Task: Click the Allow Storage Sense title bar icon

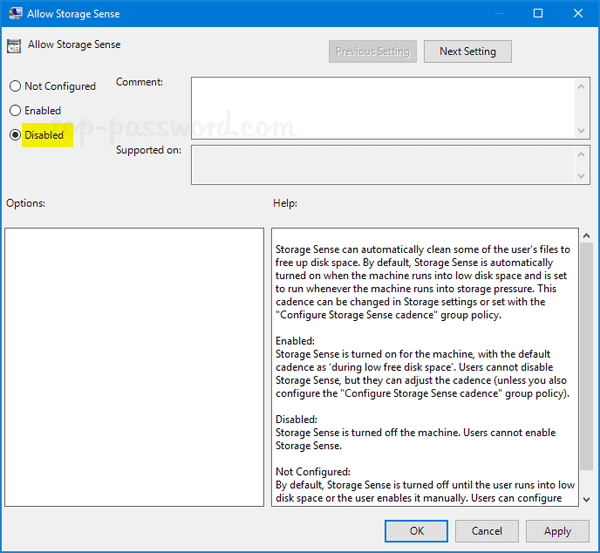Action: click(14, 14)
